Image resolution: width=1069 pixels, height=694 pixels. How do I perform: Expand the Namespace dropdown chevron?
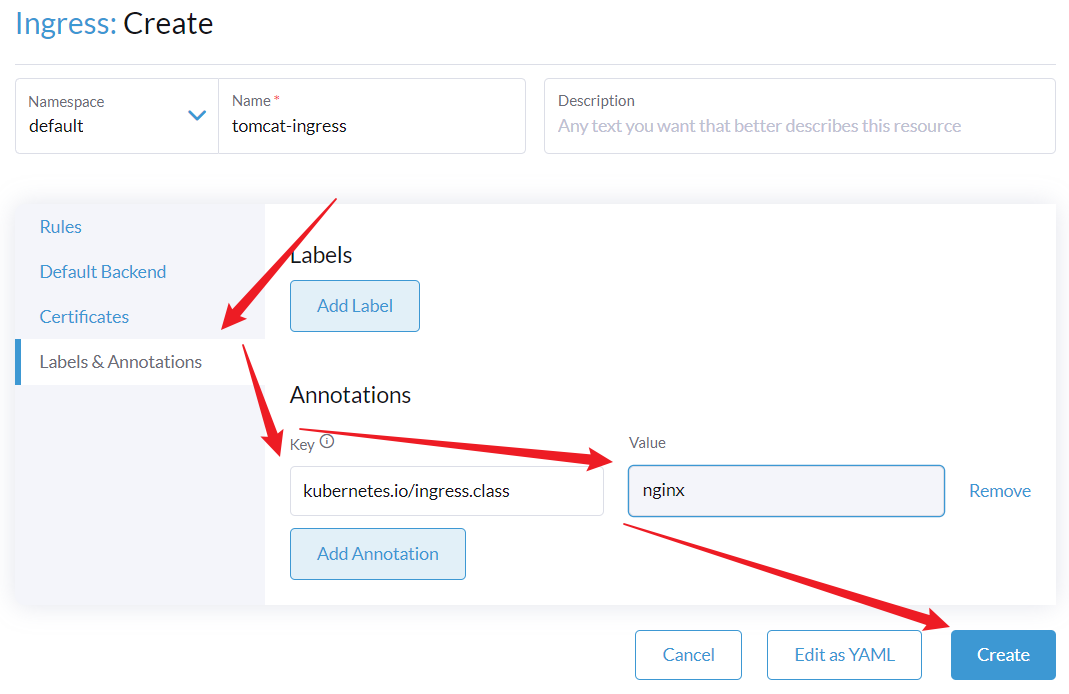[x=197, y=116]
